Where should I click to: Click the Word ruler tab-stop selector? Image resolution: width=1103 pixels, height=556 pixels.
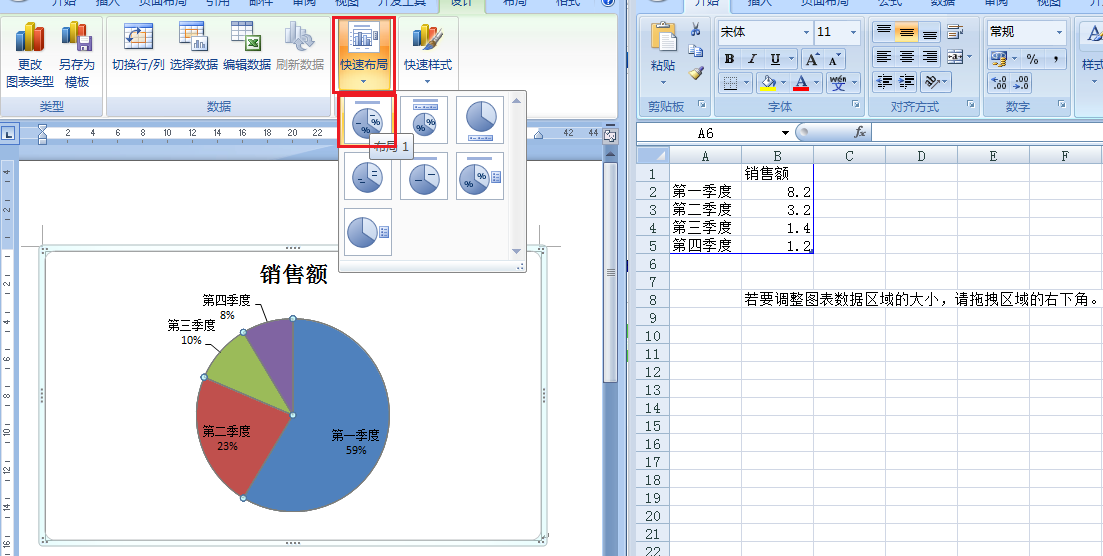coord(9,132)
